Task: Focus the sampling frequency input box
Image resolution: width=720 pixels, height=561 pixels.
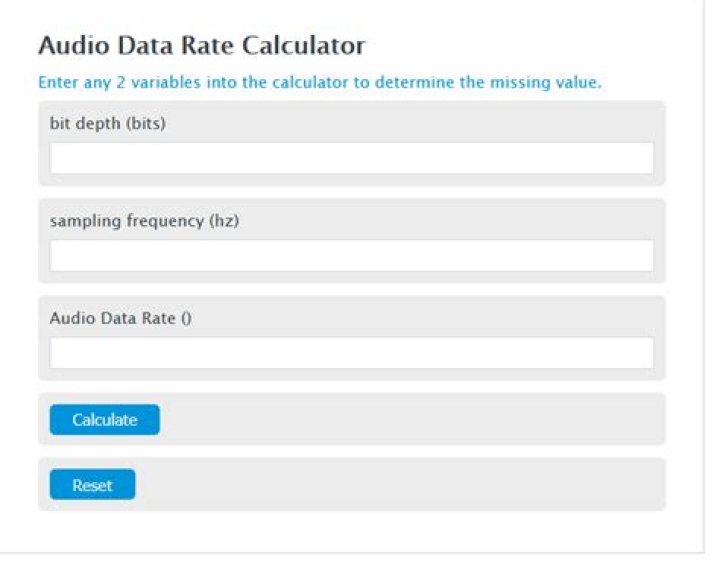Action: [351, 255]
